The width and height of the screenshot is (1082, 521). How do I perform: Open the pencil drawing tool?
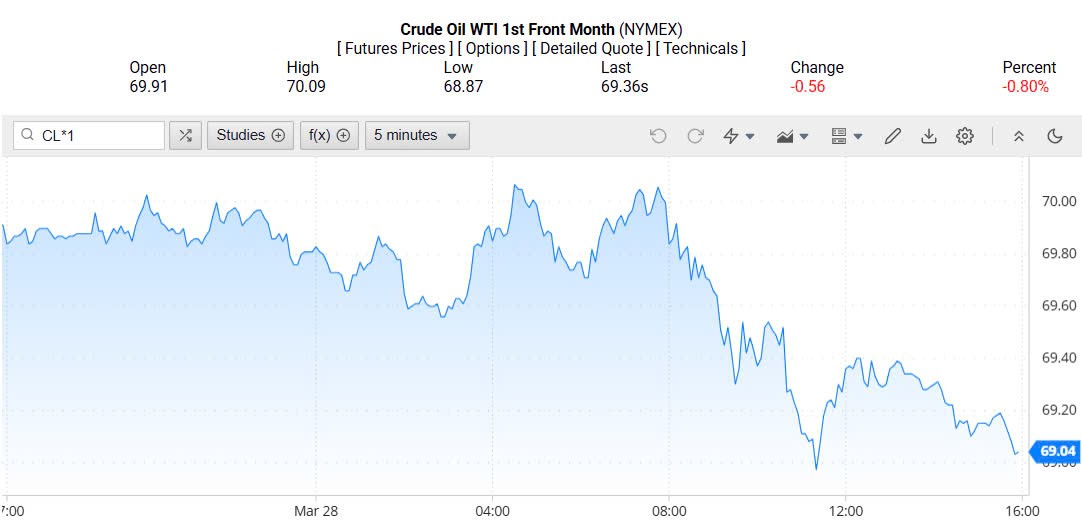click(893, 136)
